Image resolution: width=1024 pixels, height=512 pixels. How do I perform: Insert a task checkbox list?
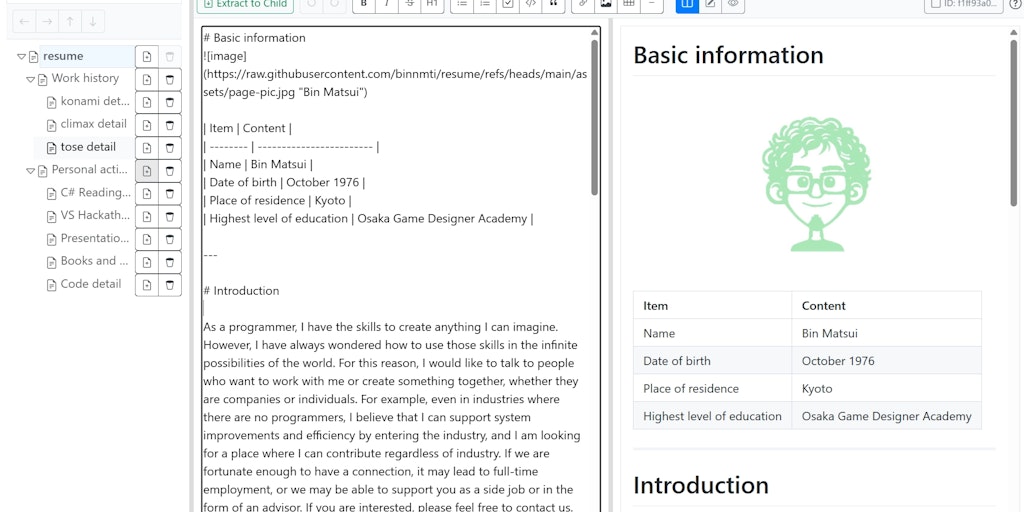click(508, 3)
